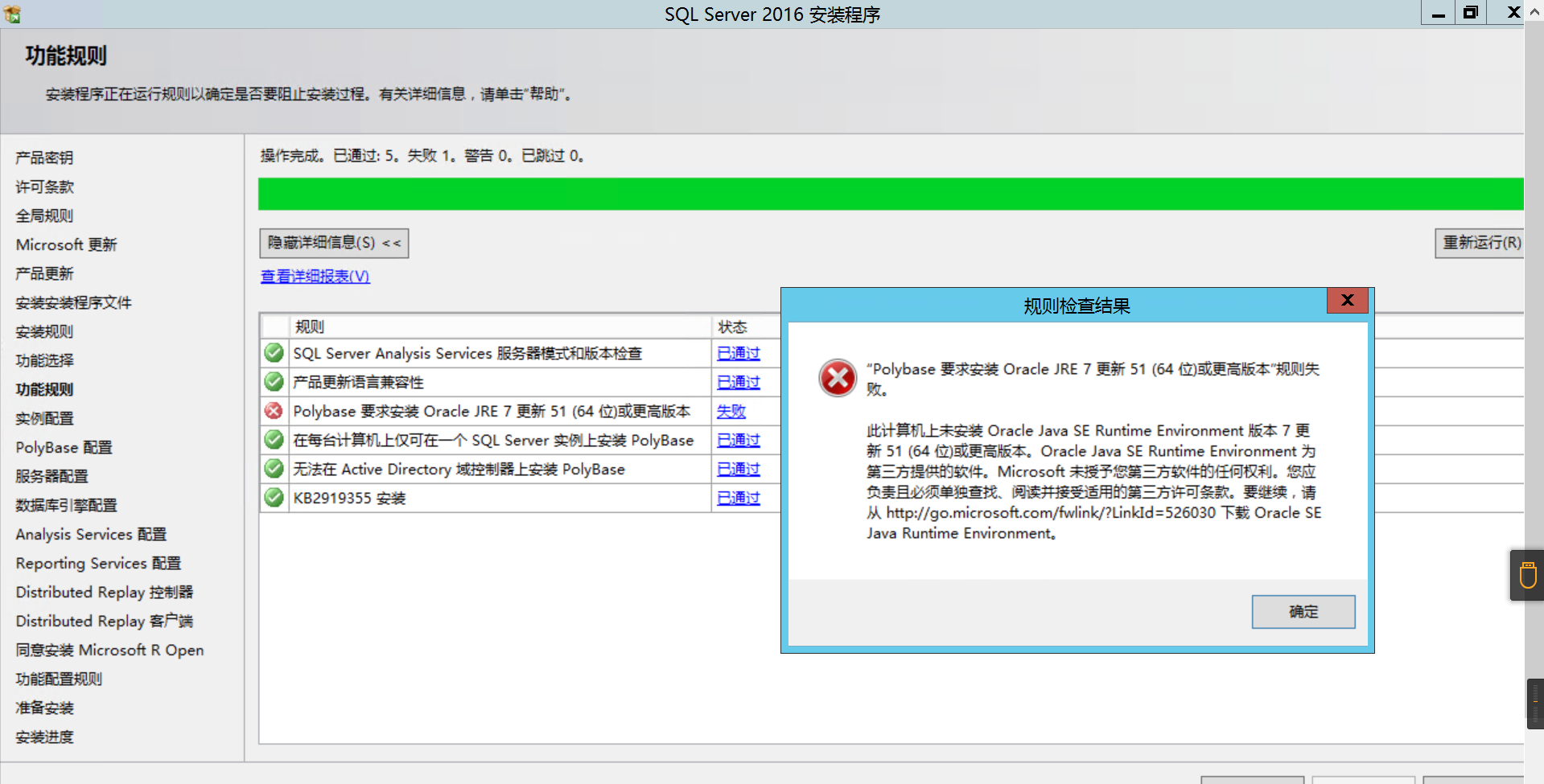Click the SQL Server setup icon in the title bar
The height and width of the screenshot is (784, 1544).
point(12,14)
